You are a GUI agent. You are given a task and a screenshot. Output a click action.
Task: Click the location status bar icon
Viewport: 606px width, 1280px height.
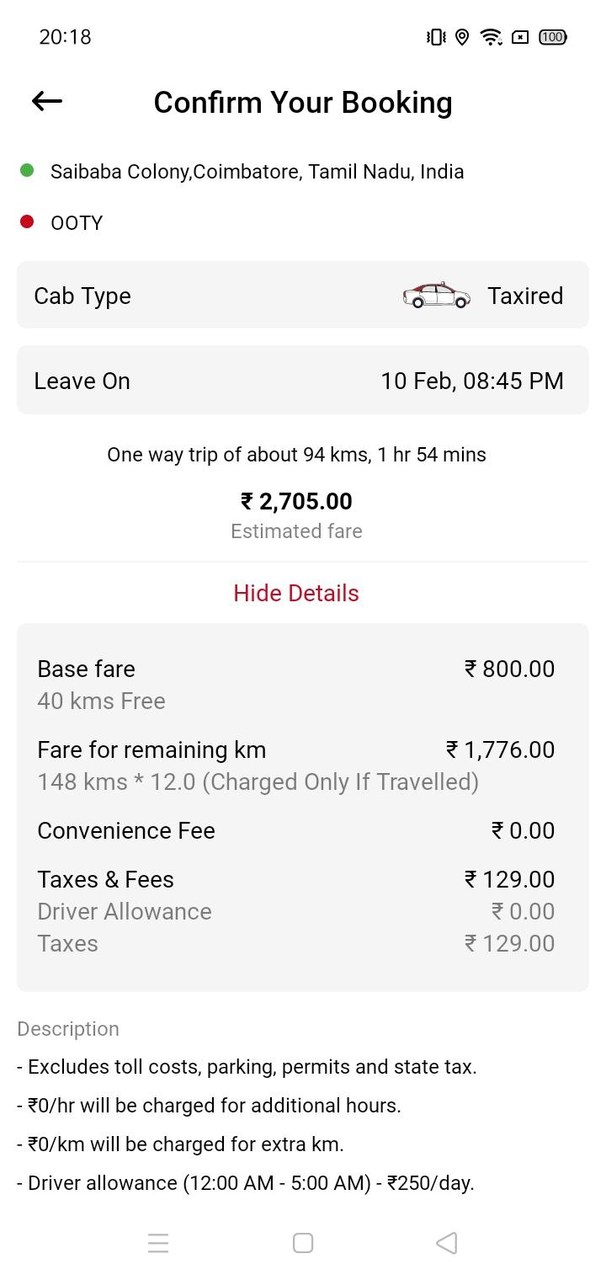click(x=461, y=37)
